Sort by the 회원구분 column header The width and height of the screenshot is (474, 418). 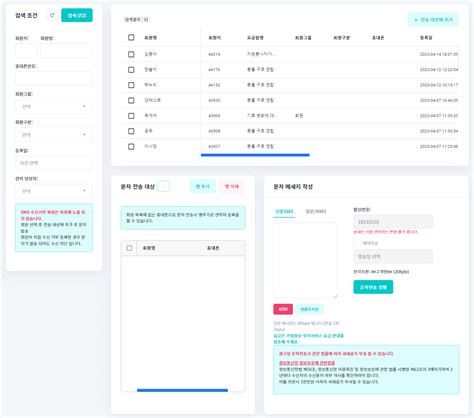342,38
